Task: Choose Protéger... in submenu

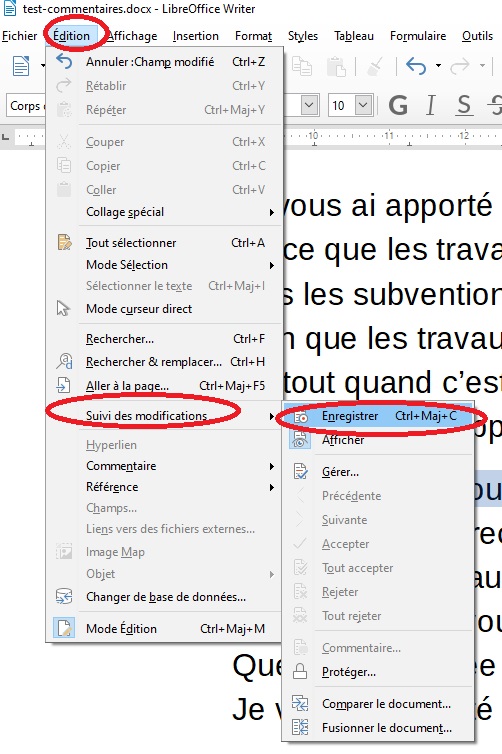Action: tap(378, 672)
